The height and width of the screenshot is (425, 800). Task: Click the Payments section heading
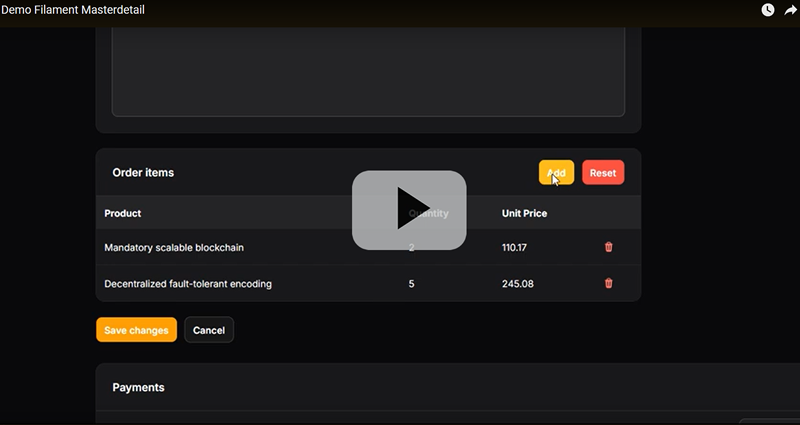coord(138,387)
